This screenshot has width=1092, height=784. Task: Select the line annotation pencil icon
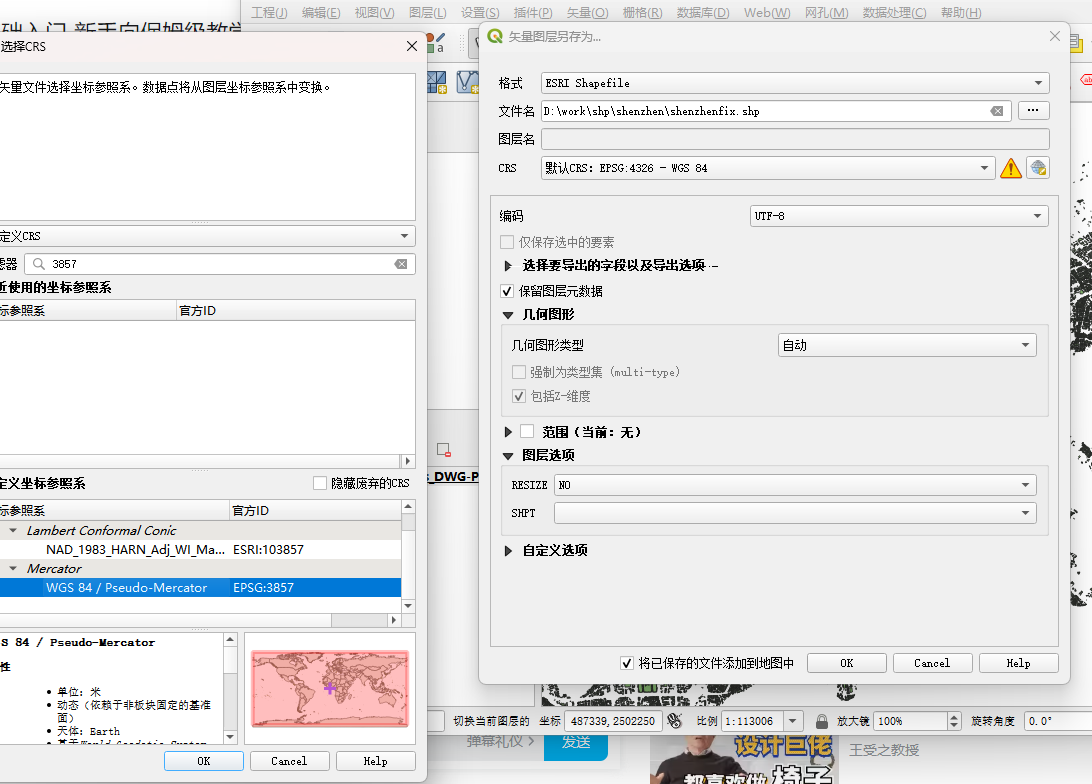click(x=440, y=36)
